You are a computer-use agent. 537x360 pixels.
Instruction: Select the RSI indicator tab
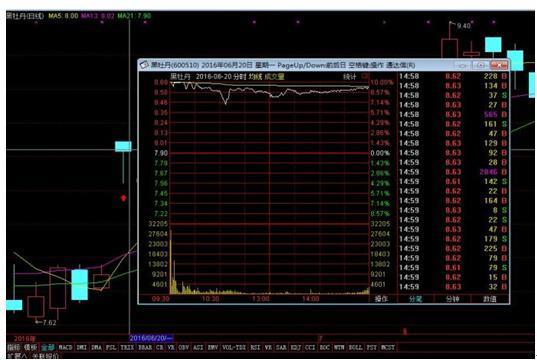coord(255,347)
